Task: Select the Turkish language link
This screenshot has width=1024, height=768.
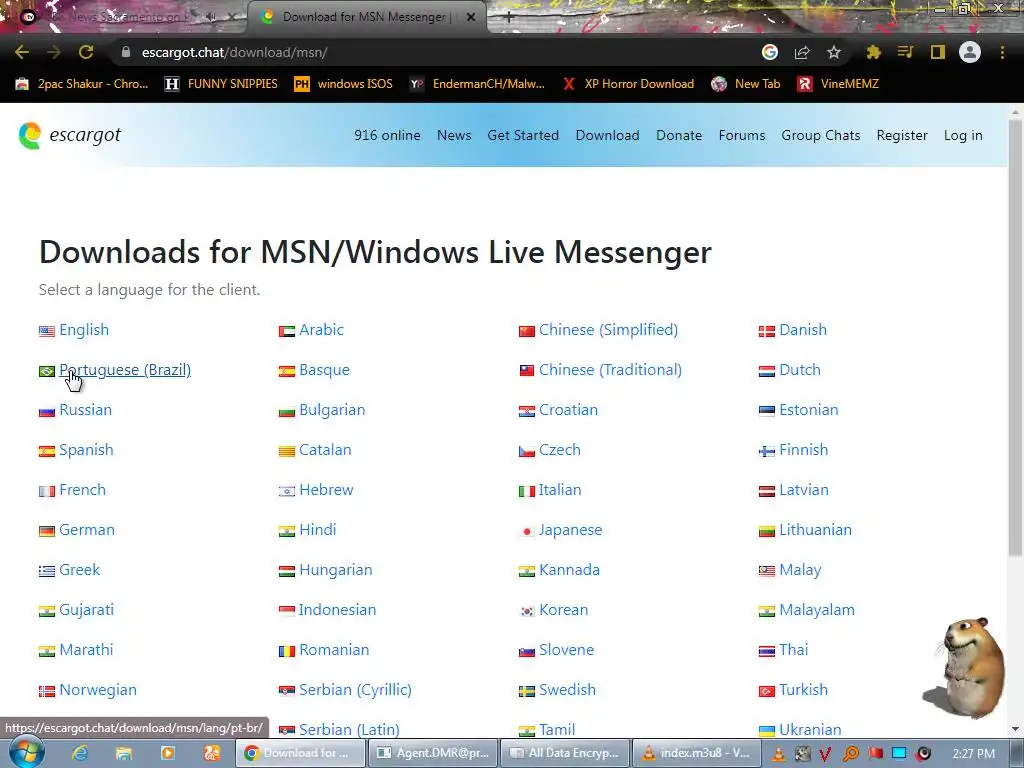Action: click(x=803, y=690)
